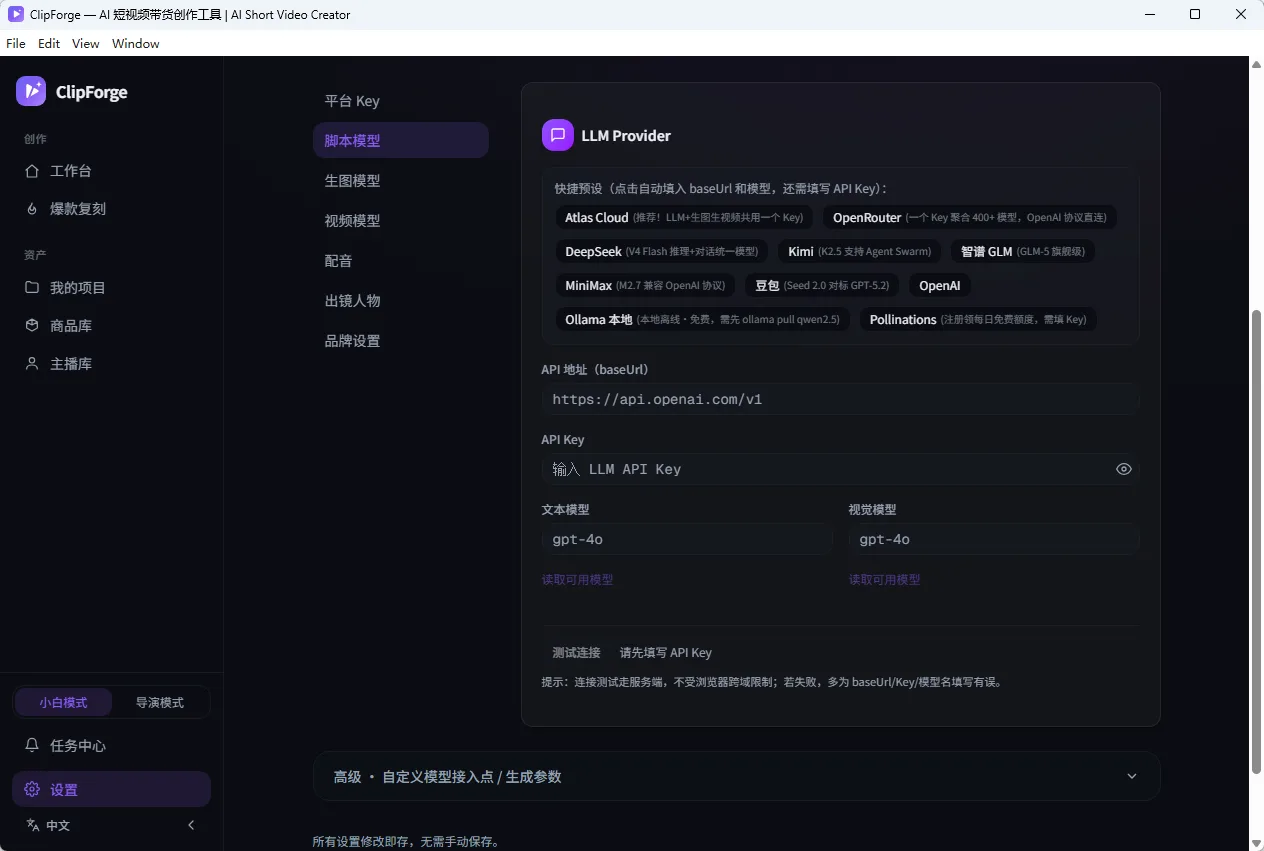Switch to 导演模式
The width and height of the screenshot is (1264, 851).
pos(160,702)
